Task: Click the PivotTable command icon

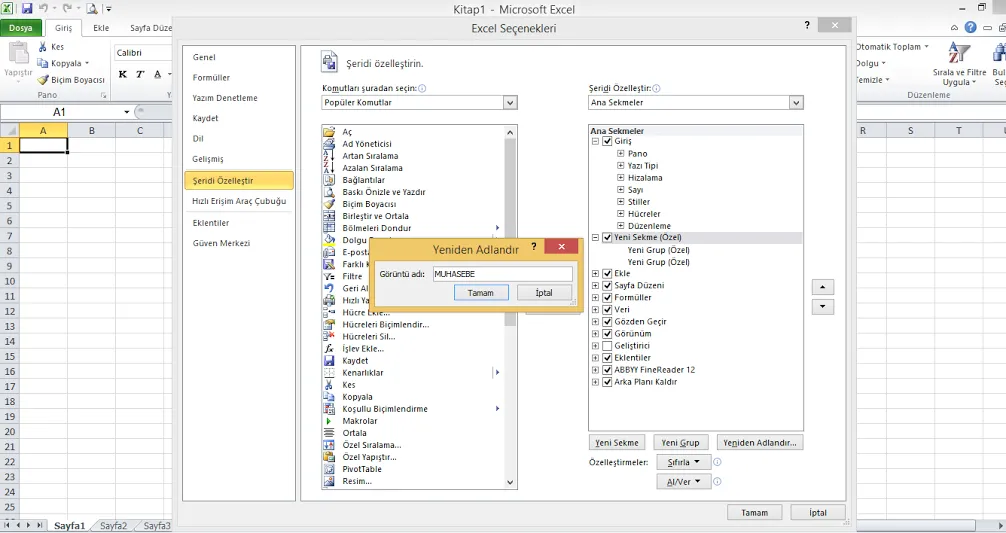Action: [x=329, y=469]
